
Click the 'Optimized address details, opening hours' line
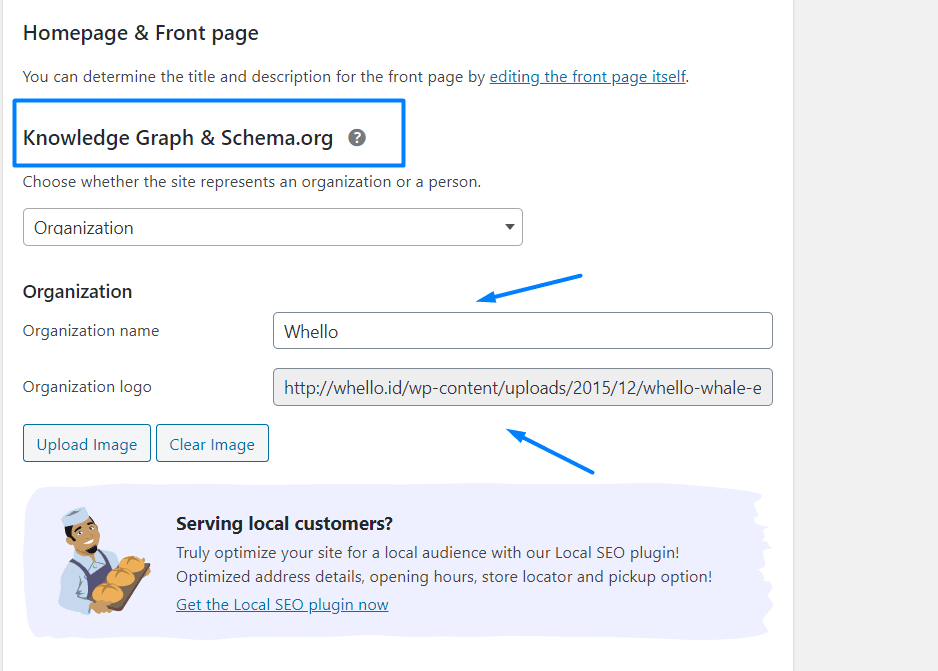click(444, 577)
